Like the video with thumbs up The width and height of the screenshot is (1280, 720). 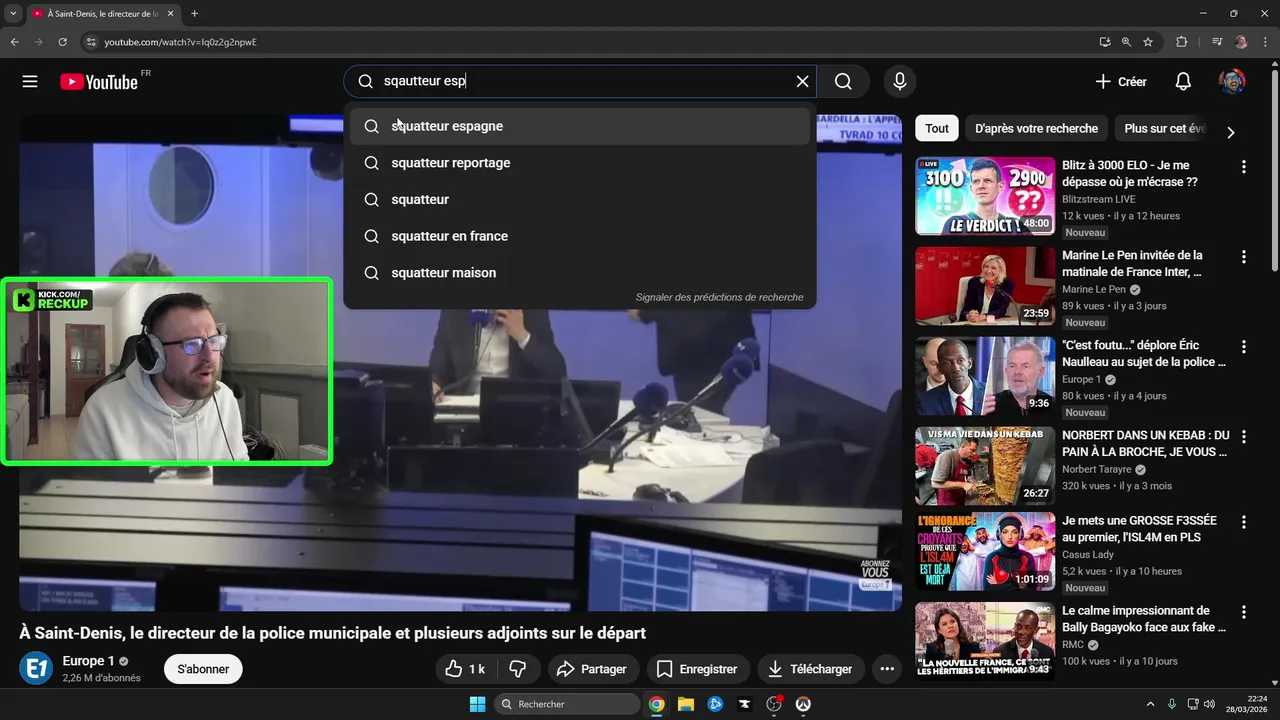[465, 669]
